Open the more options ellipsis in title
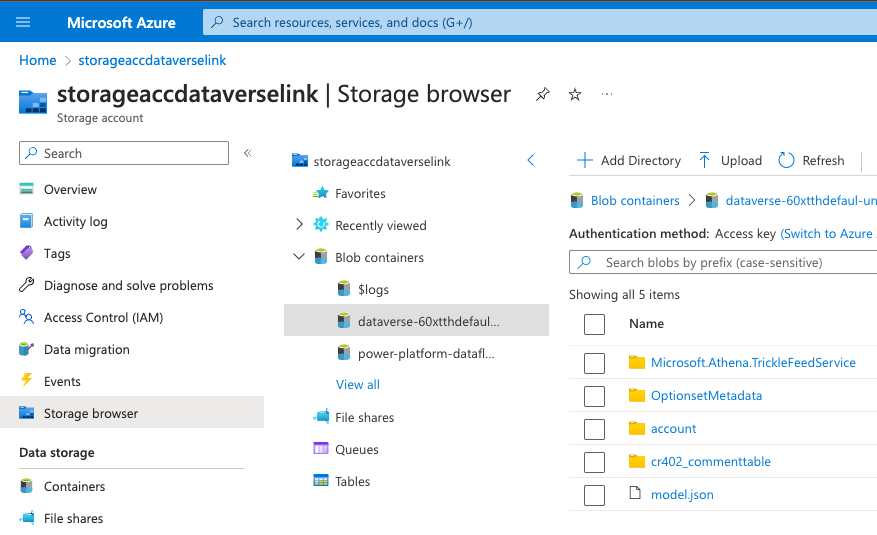 coord(607,94)
